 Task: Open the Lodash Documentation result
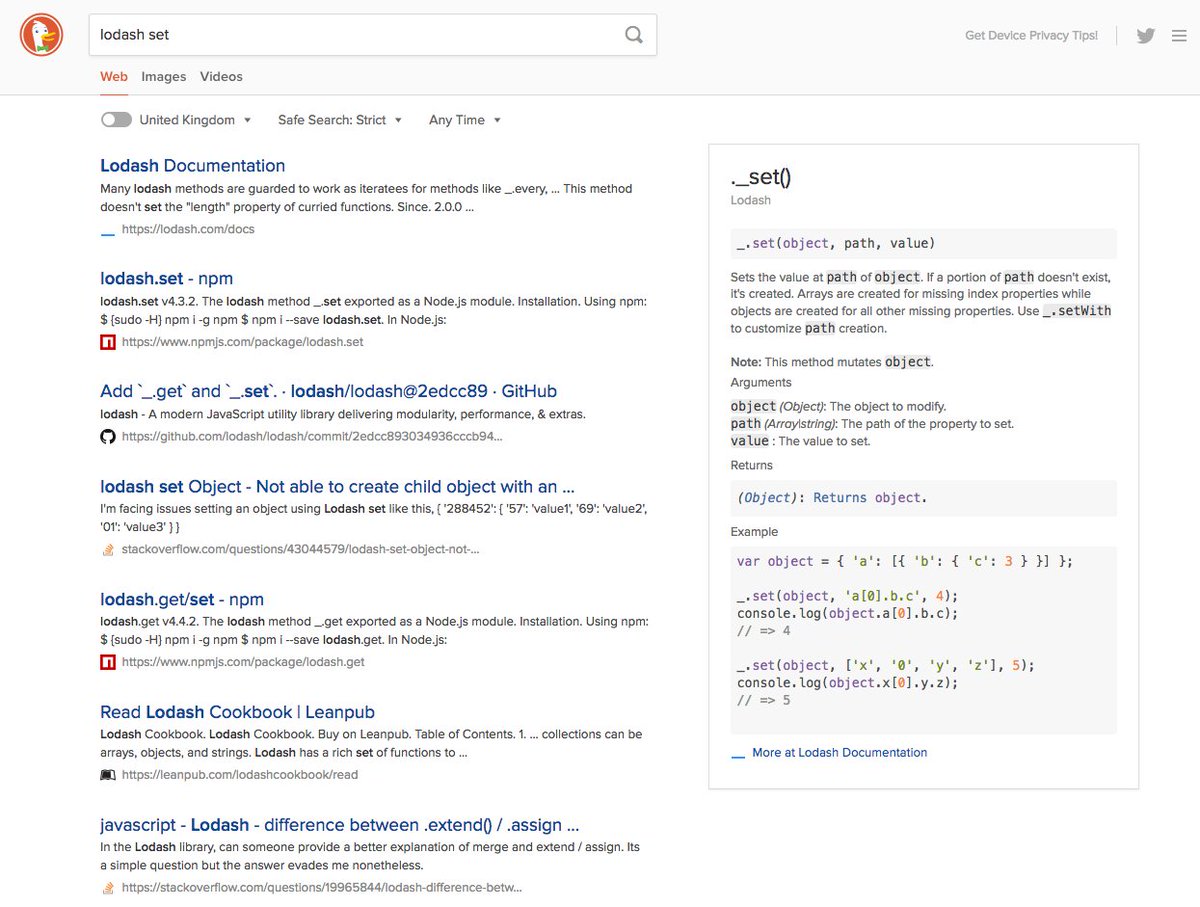coord(193,166)
